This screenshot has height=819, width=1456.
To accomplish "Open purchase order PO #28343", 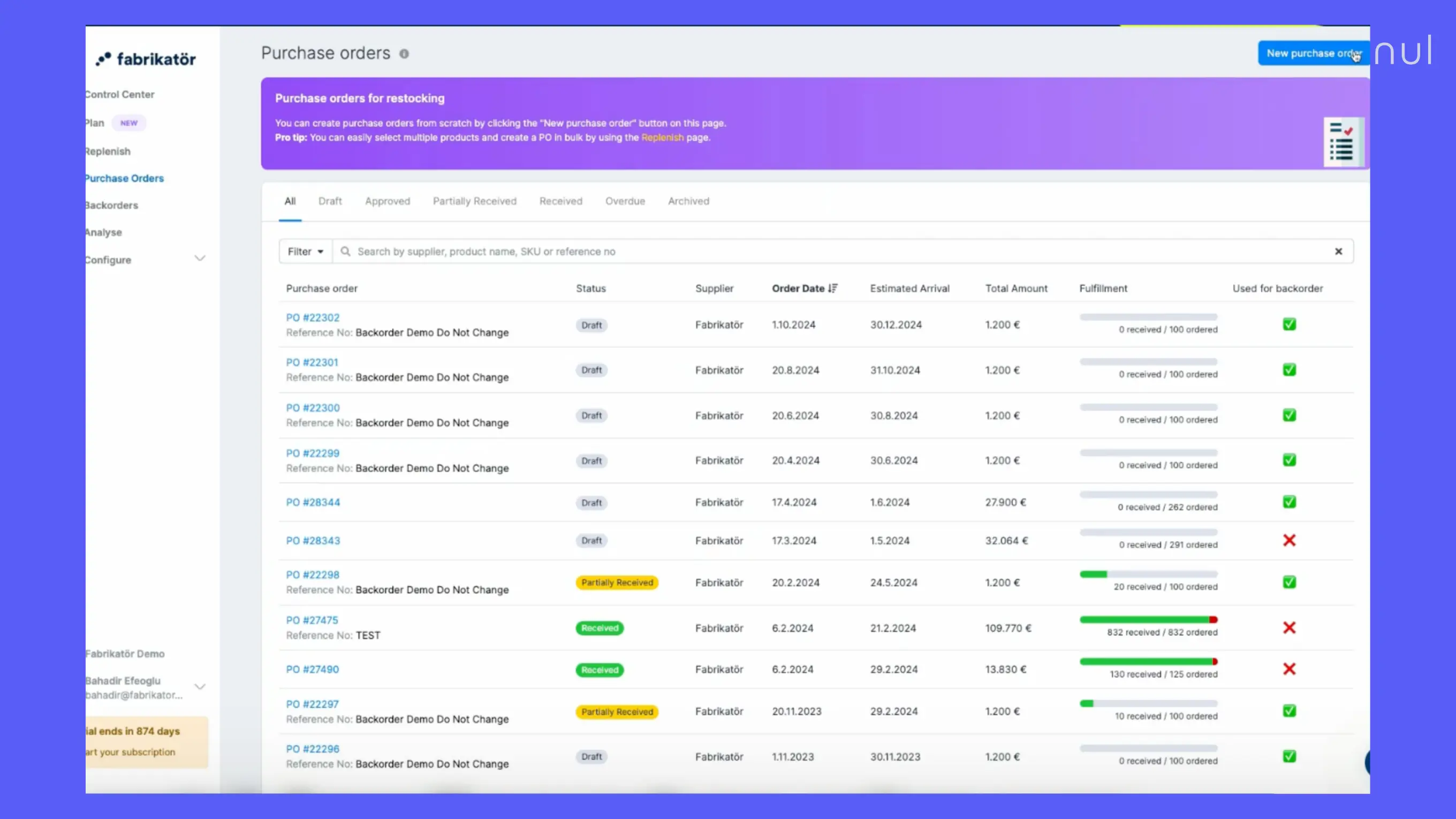I will [x=313, y=541].
